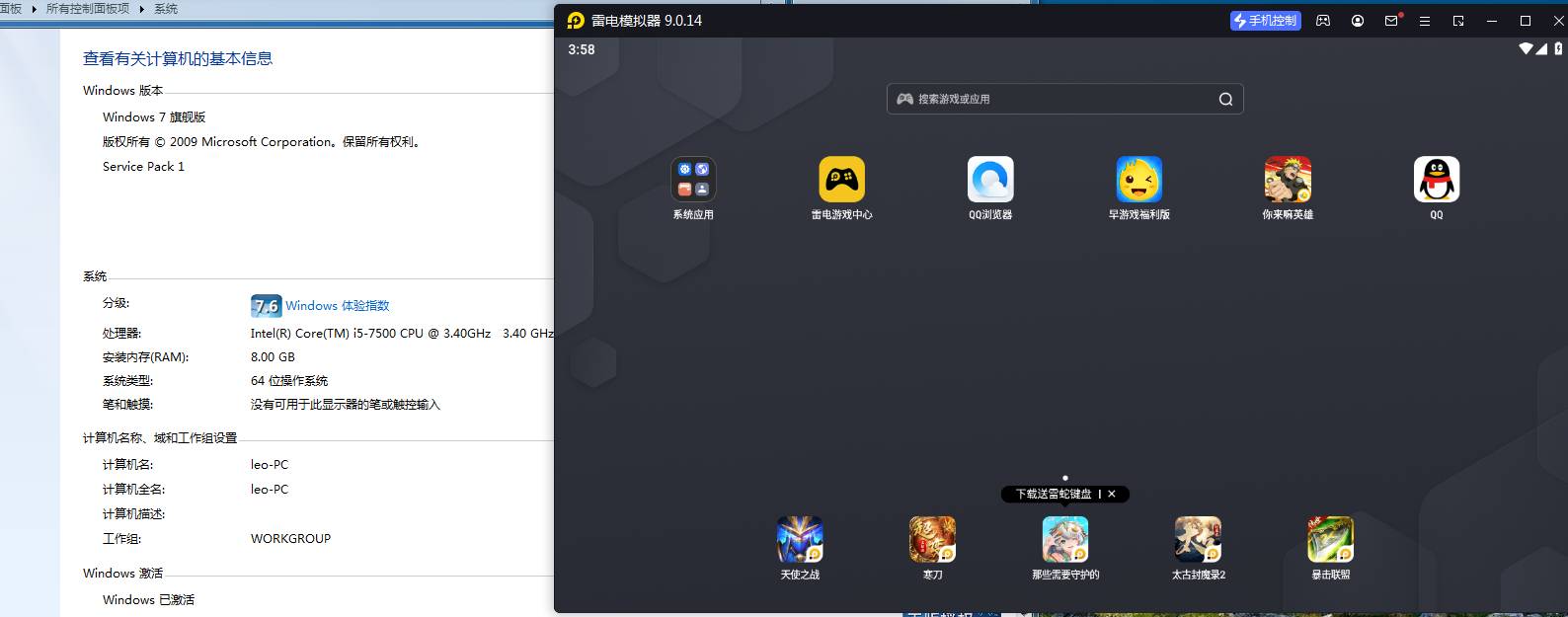Open the 那些需要守护的 game icon
This screenshot has width=1568, height=617.
(1065, 539)
